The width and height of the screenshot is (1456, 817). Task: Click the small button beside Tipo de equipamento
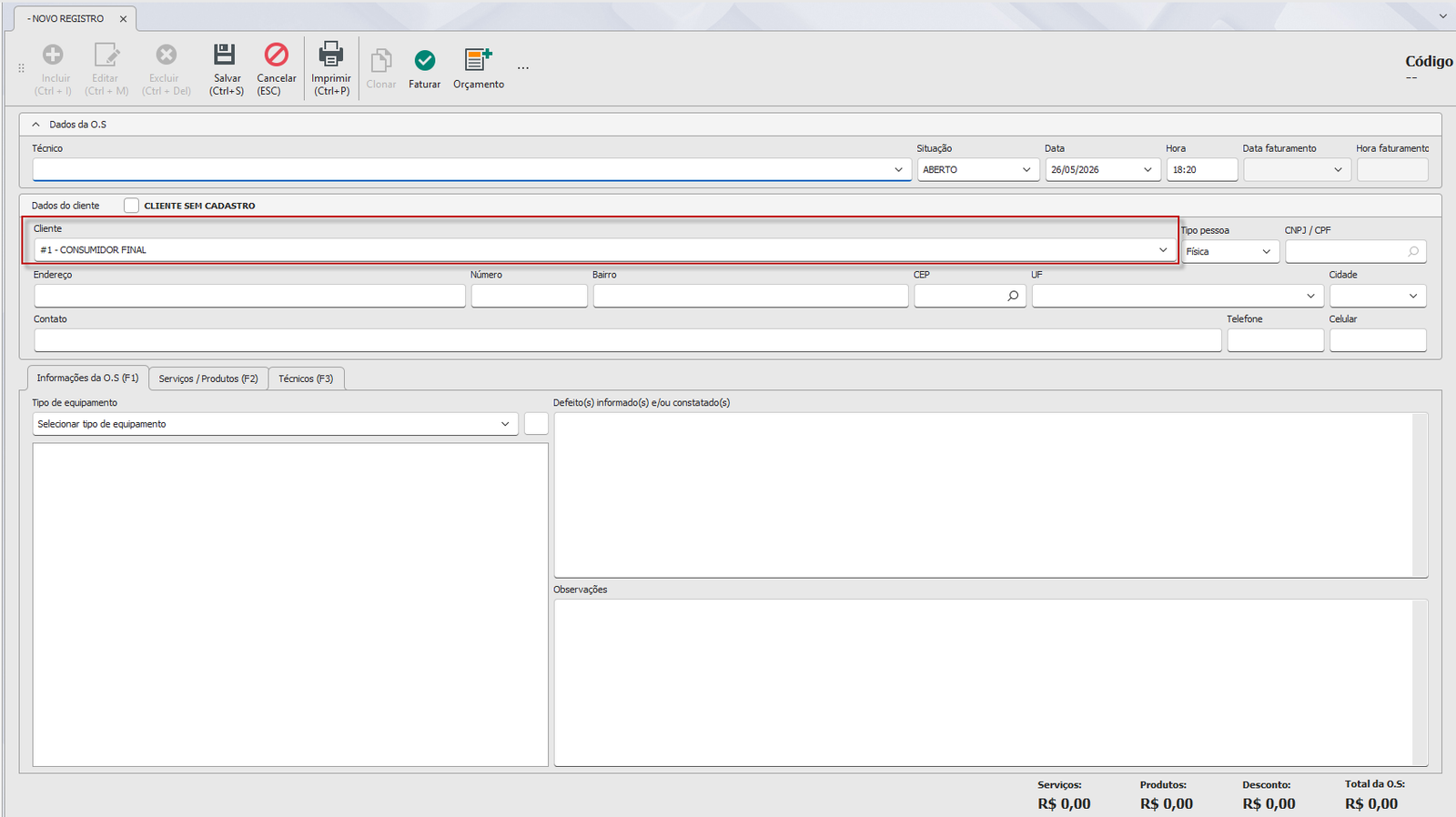pyautogui.click(x=536, y=424)
